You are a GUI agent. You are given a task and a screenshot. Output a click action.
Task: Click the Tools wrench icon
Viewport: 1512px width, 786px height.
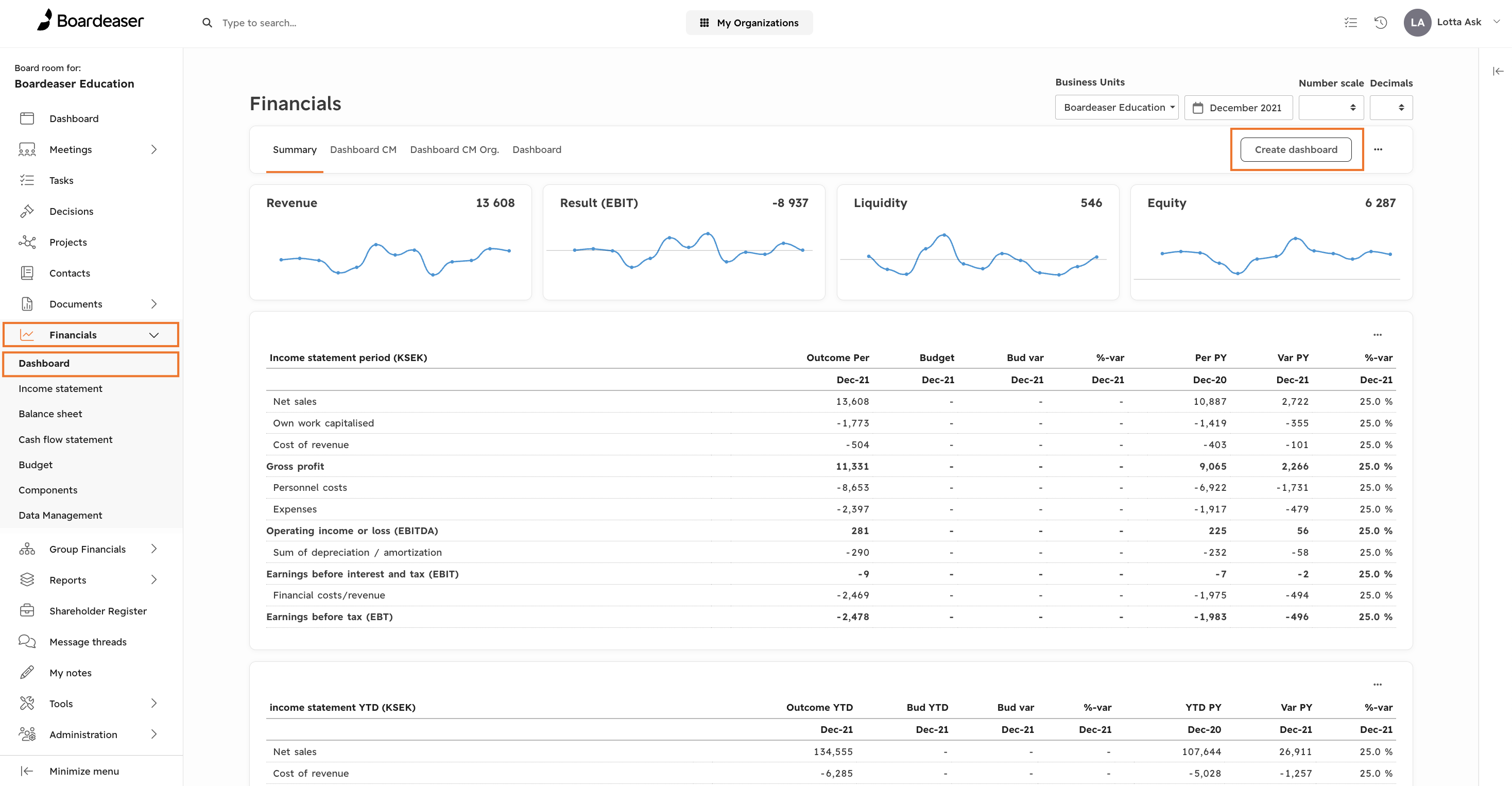27,703
